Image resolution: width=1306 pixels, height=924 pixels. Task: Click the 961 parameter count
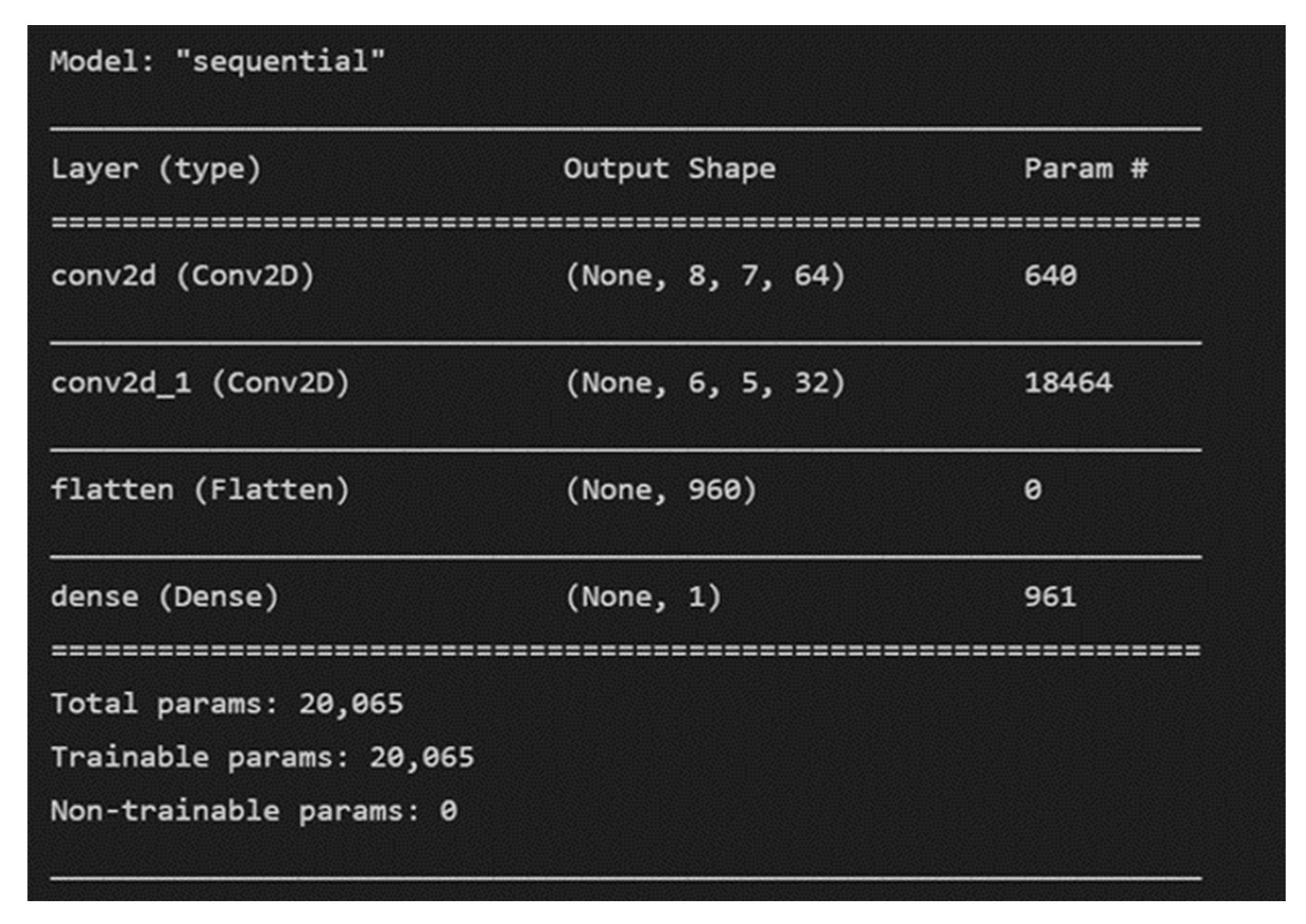(x=1050, y=598)
